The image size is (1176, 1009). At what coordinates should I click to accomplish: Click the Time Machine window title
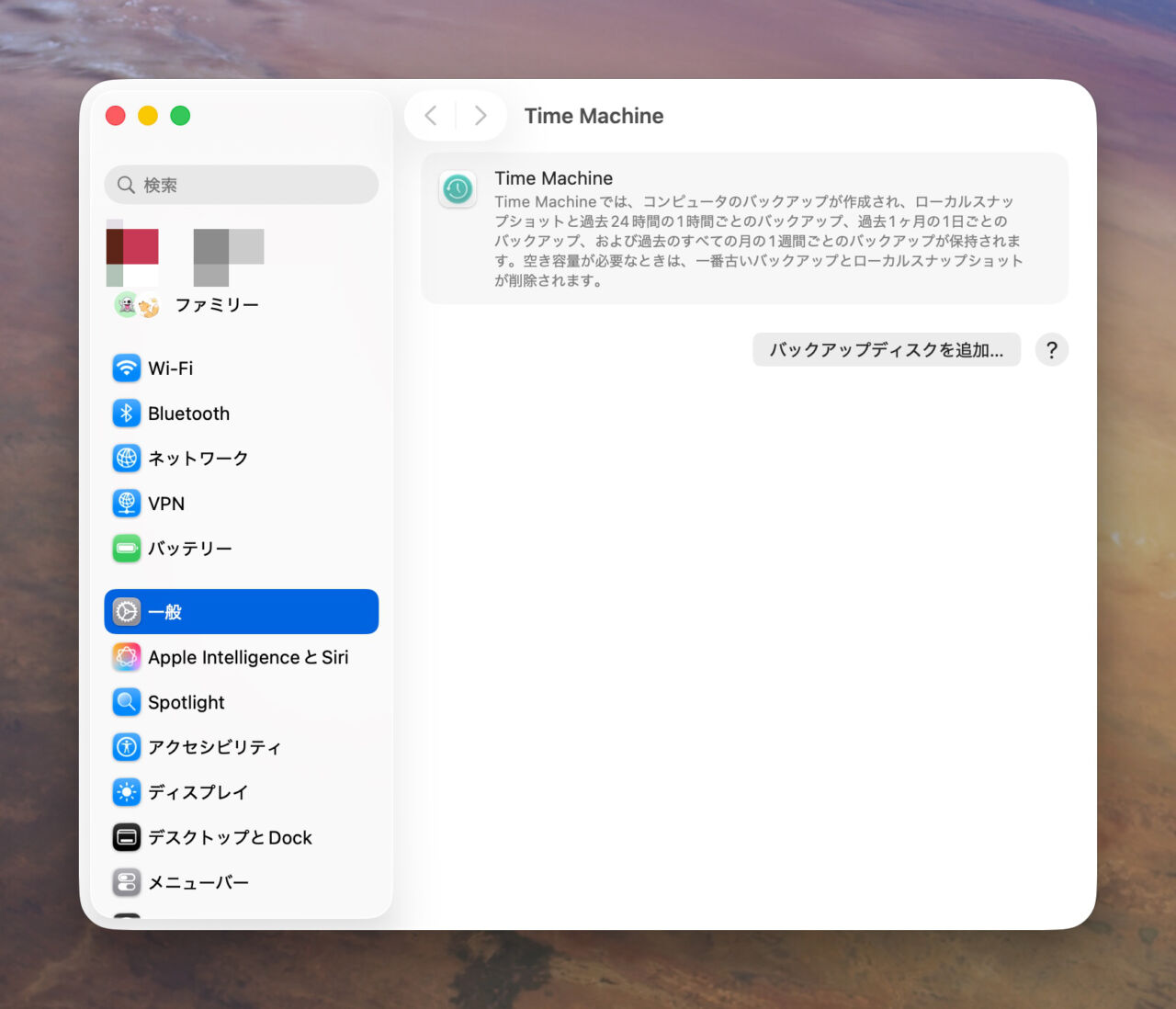[x=594, y=116]
